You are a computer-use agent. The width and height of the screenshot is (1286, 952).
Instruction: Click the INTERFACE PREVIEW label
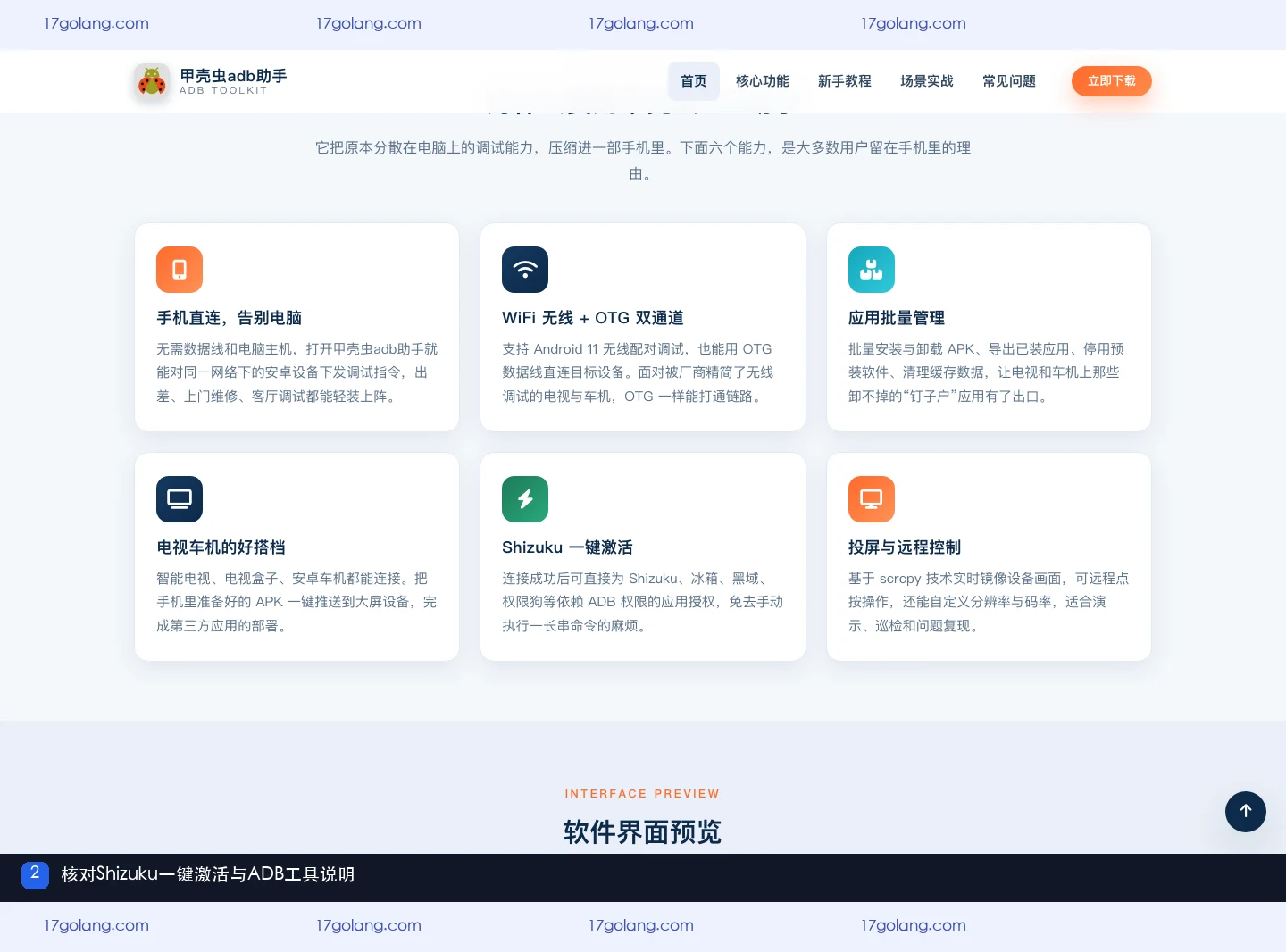[x=642, y=794]
